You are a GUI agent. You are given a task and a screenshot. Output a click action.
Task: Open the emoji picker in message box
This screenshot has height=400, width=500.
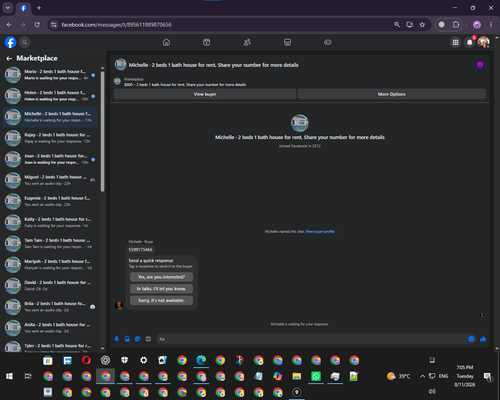coord(471,339)
